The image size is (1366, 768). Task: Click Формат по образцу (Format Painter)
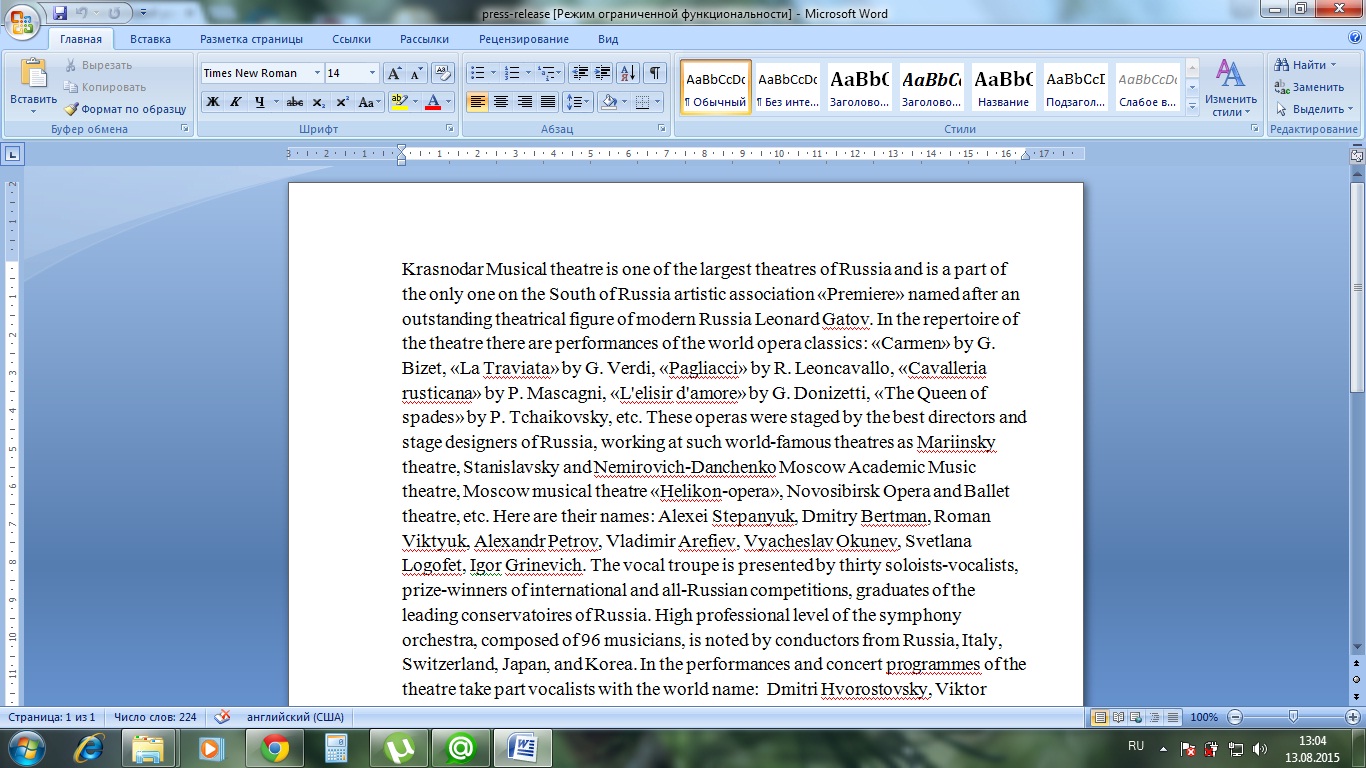coord(125,109)
